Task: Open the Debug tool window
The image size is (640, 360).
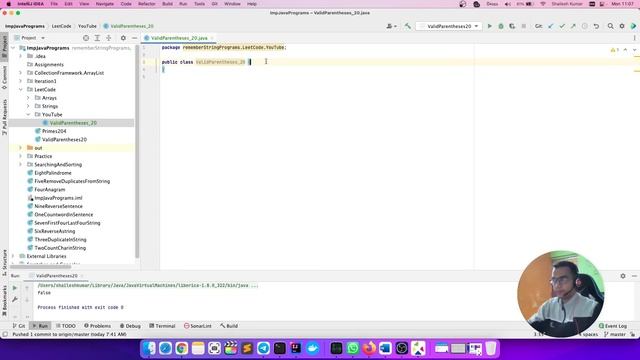Action: point(130,326)
